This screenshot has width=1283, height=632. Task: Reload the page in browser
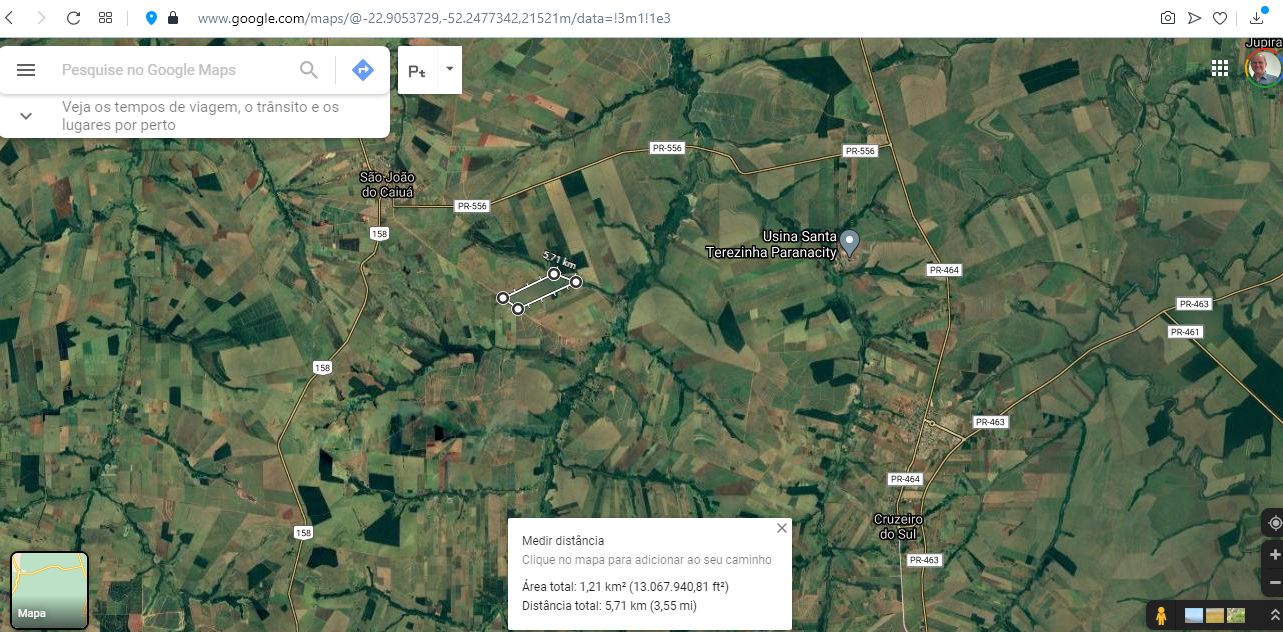pyautogui.click(x=73, y=18)
